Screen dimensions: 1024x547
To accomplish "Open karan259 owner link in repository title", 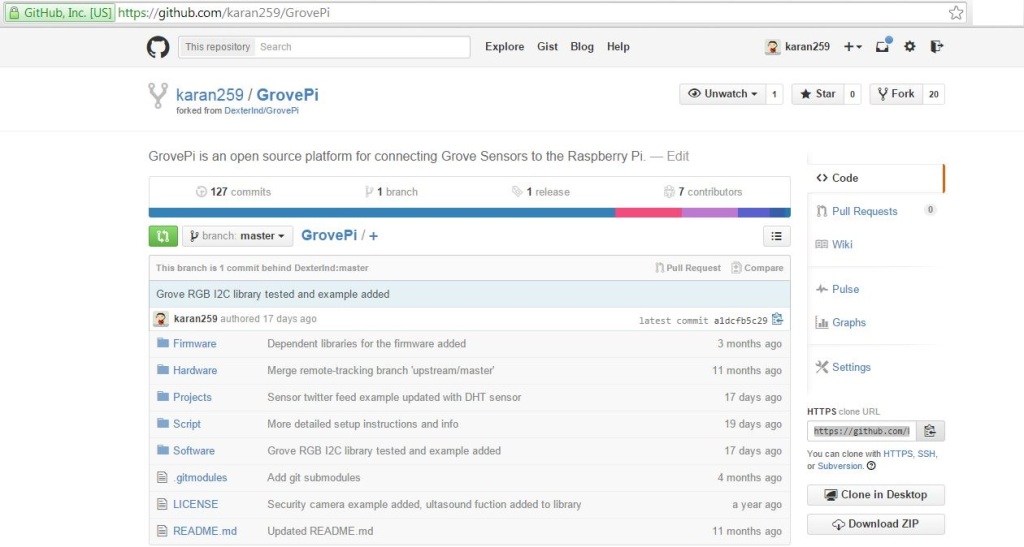I will point(210,95).
